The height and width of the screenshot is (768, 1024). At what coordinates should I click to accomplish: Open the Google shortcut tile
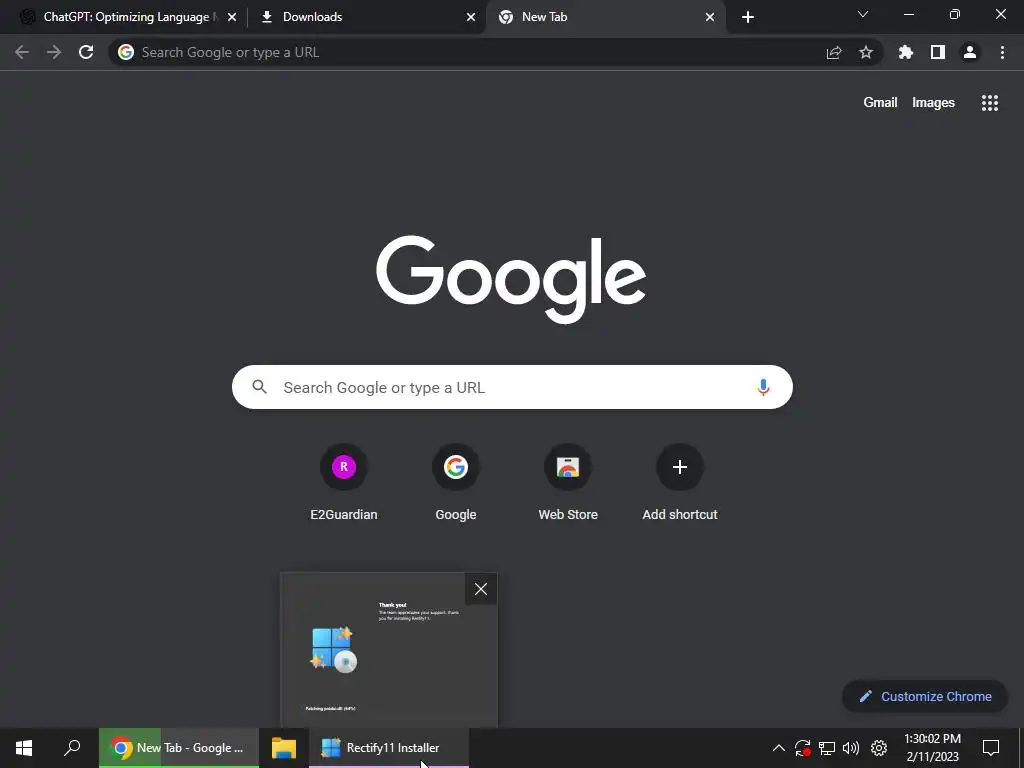pyautogui.click(x=456, y=482)
